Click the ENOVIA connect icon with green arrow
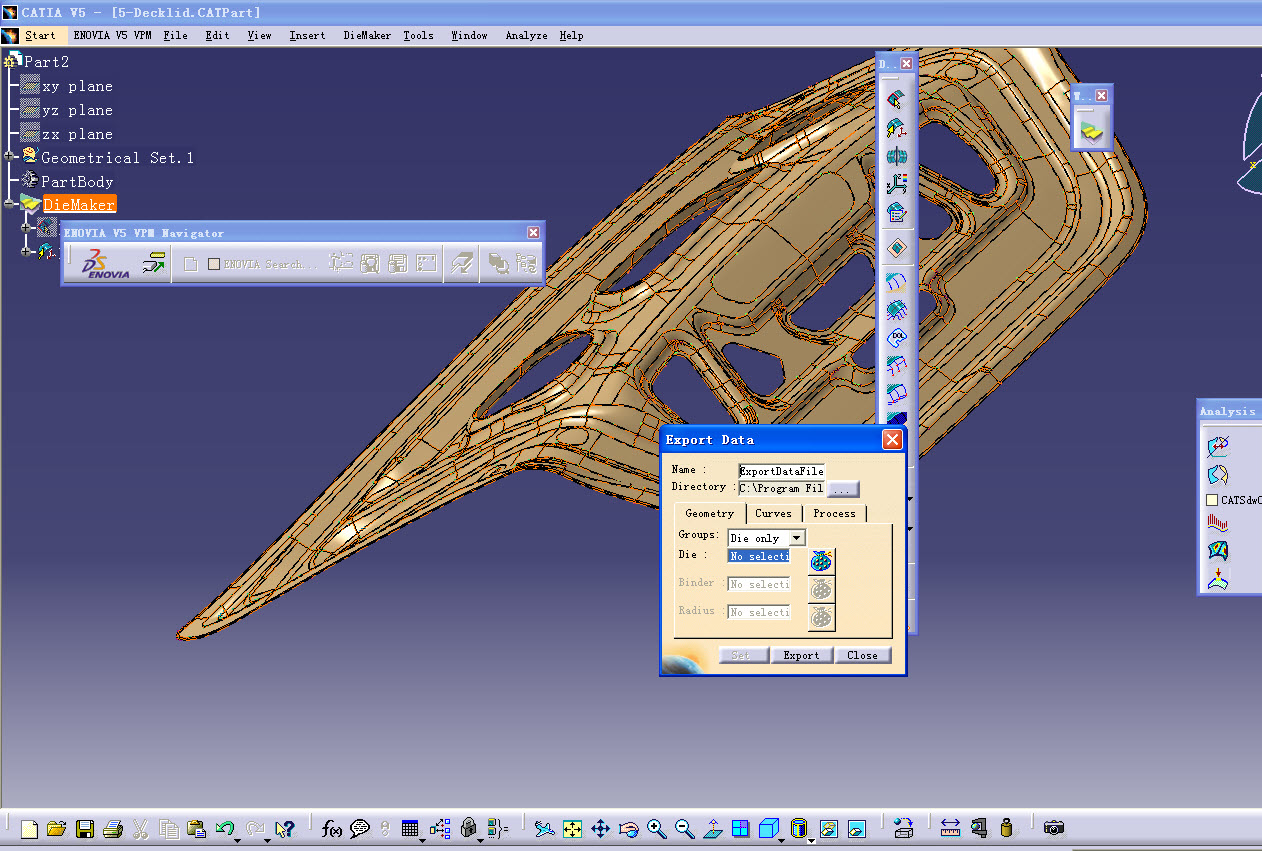1262x851 pixels. click(153, 264)
